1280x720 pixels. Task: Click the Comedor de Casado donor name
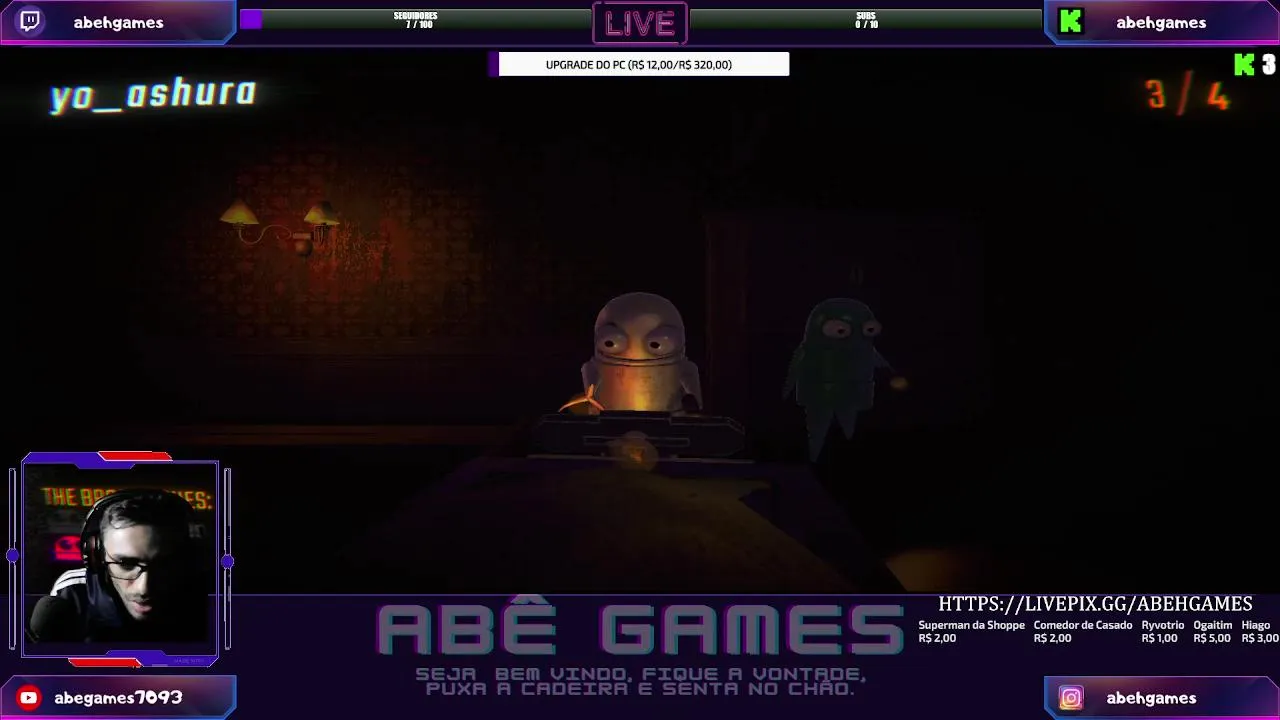(x=1083, y=625)
